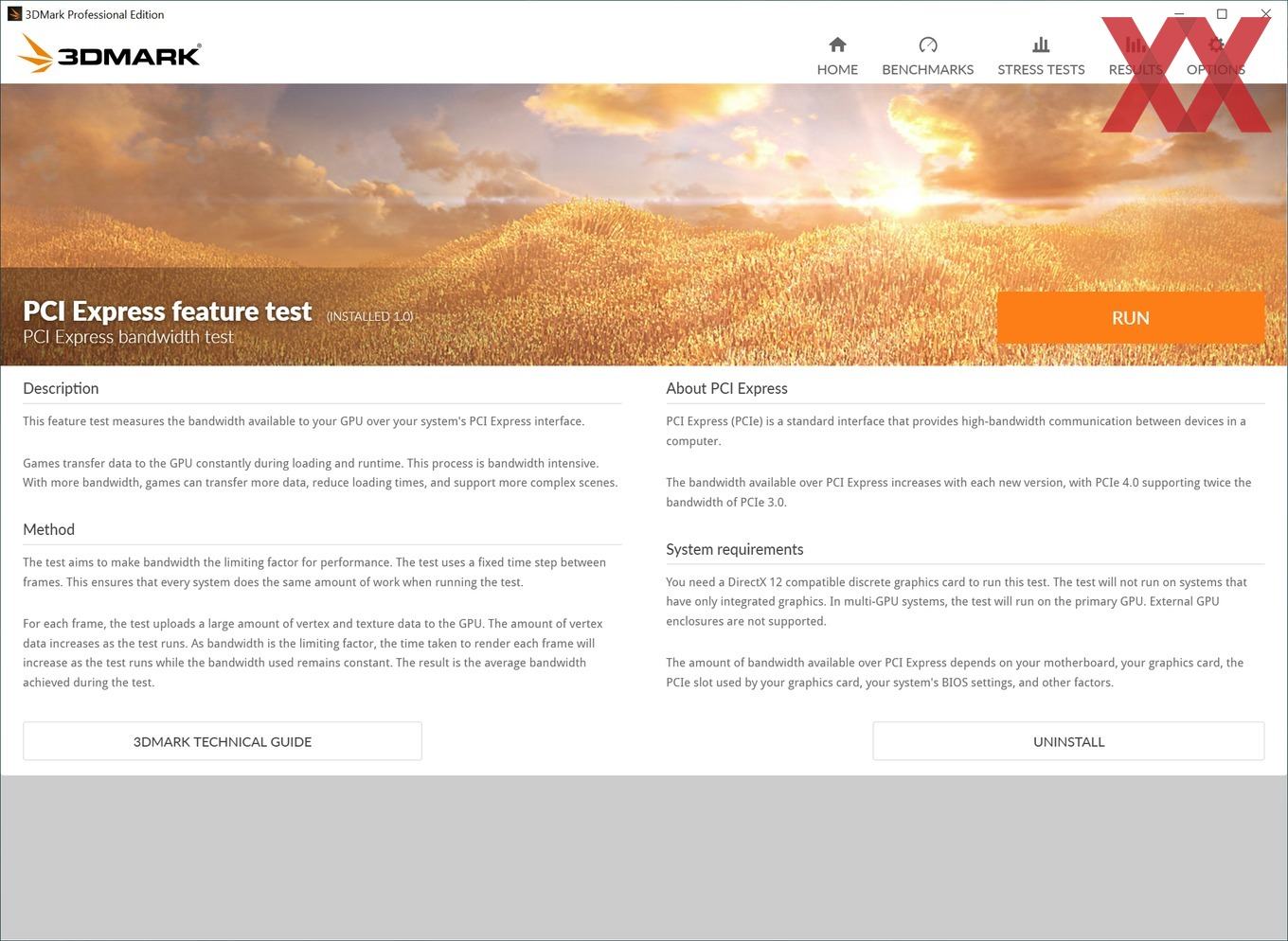
Task: Click the Method heading
Action: [x=48, y=529]
